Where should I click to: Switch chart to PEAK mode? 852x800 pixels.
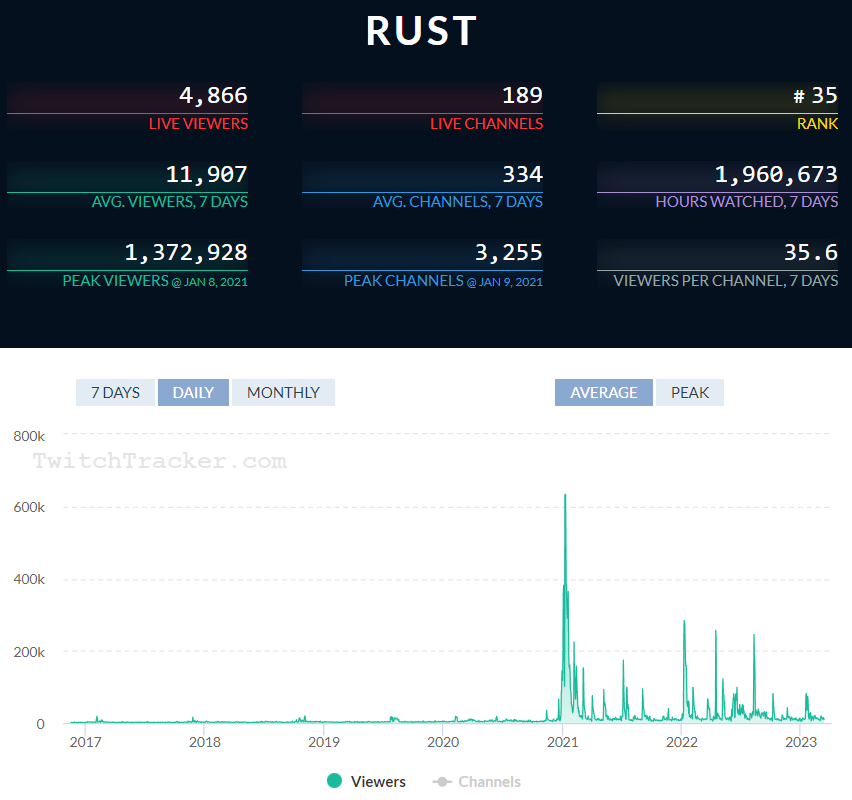(x=690, y=392)
